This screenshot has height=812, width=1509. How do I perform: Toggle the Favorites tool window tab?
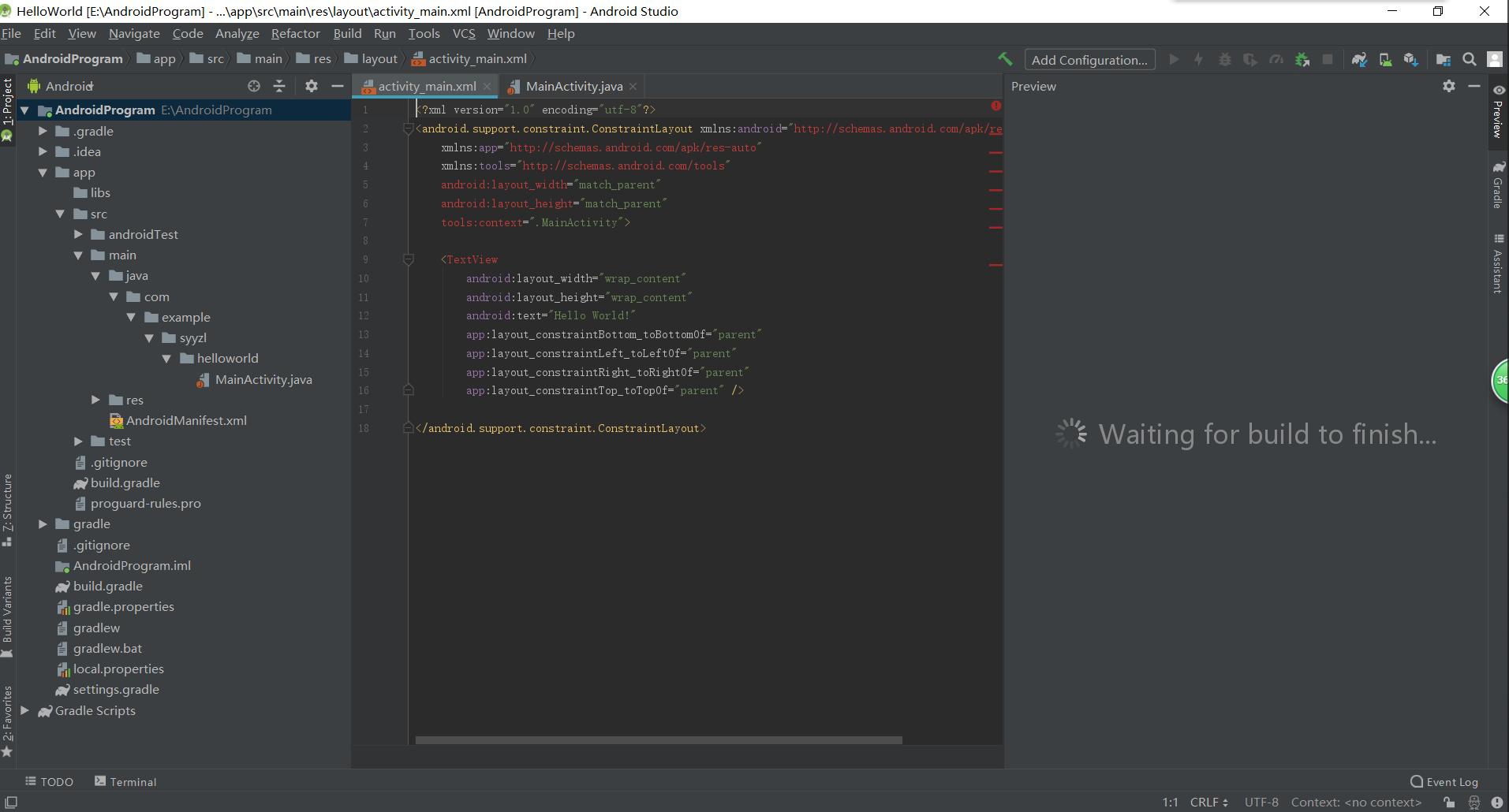[x=7, y=721]
